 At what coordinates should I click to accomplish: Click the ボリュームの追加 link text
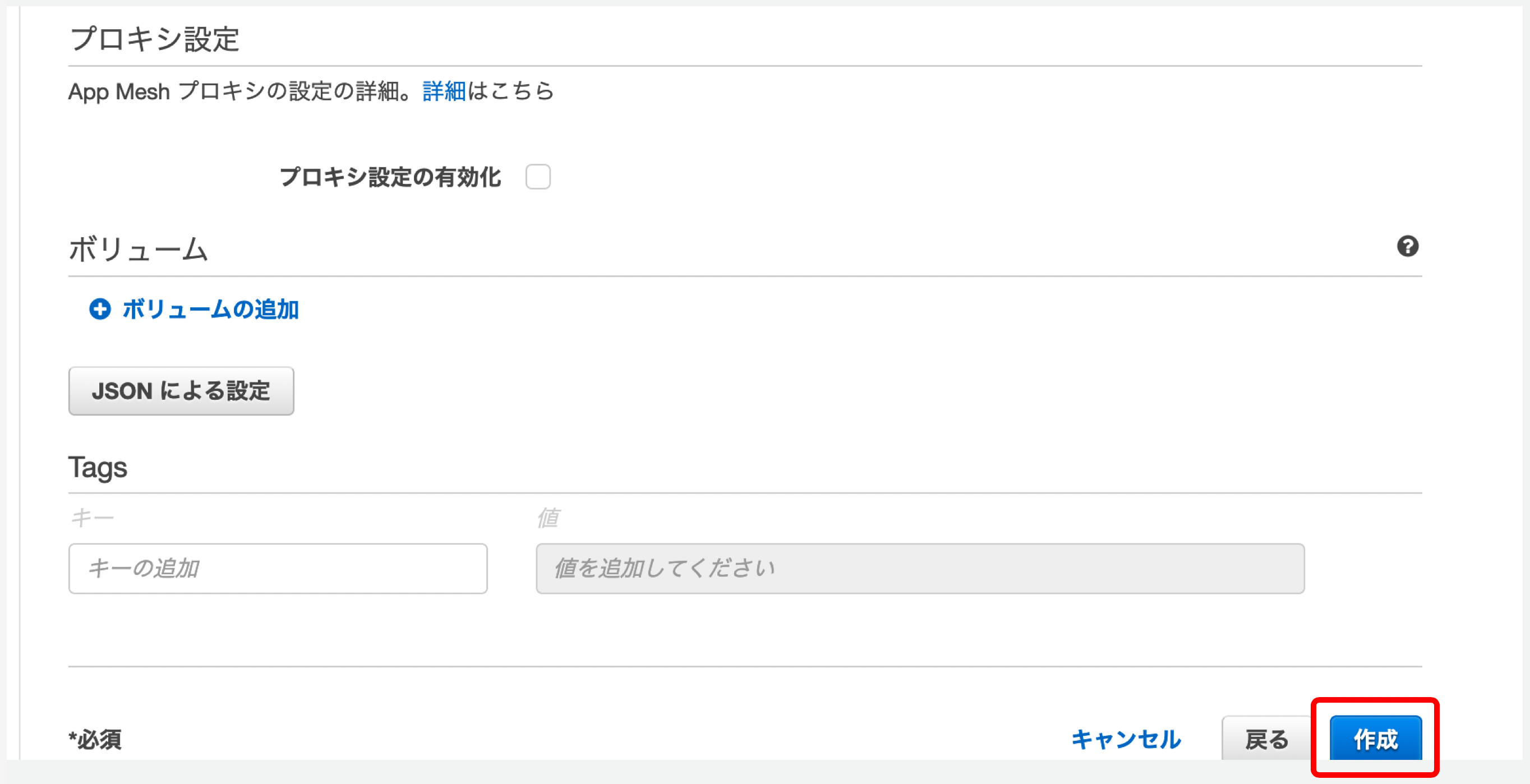click(210, 310)
